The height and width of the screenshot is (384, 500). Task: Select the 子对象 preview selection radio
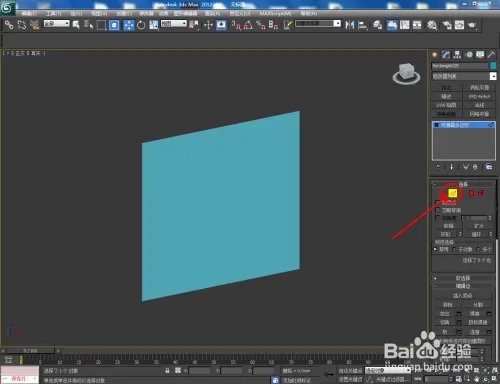pos(454,249)
